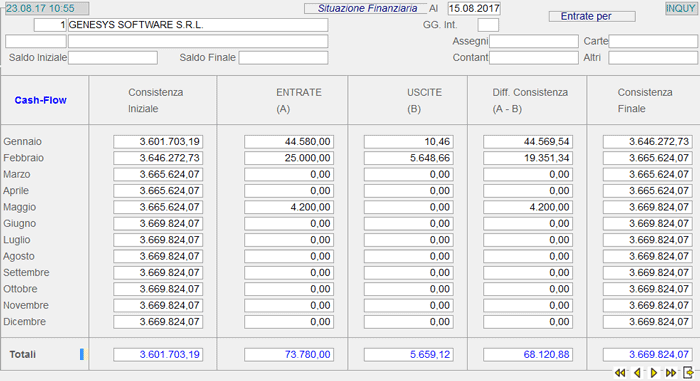Click the Agosto row label

click(19, 256)
